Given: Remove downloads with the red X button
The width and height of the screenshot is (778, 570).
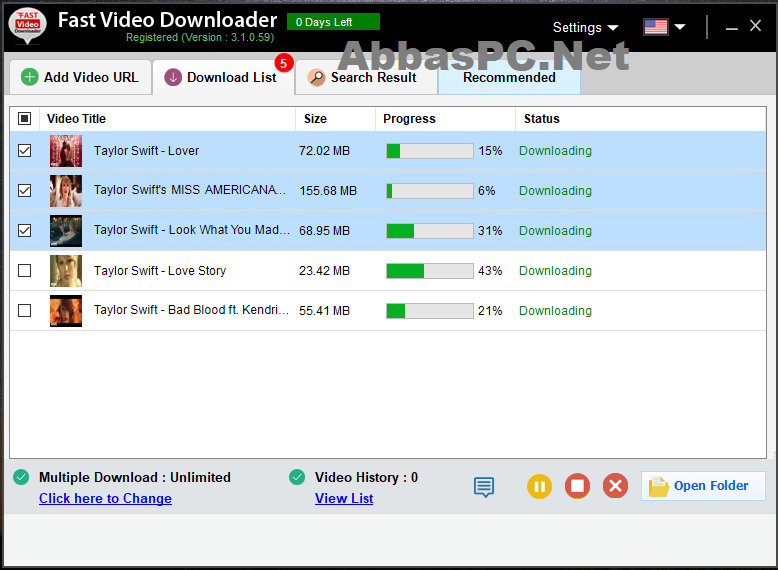Looking at the screenshot, I should point(615,486).
